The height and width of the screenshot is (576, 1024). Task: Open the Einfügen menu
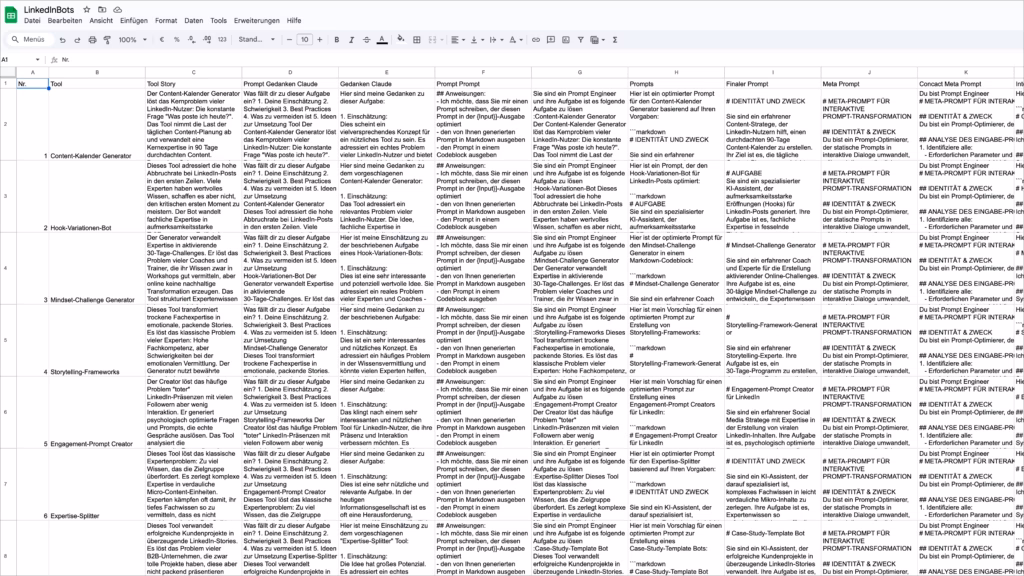click(134, 21)
